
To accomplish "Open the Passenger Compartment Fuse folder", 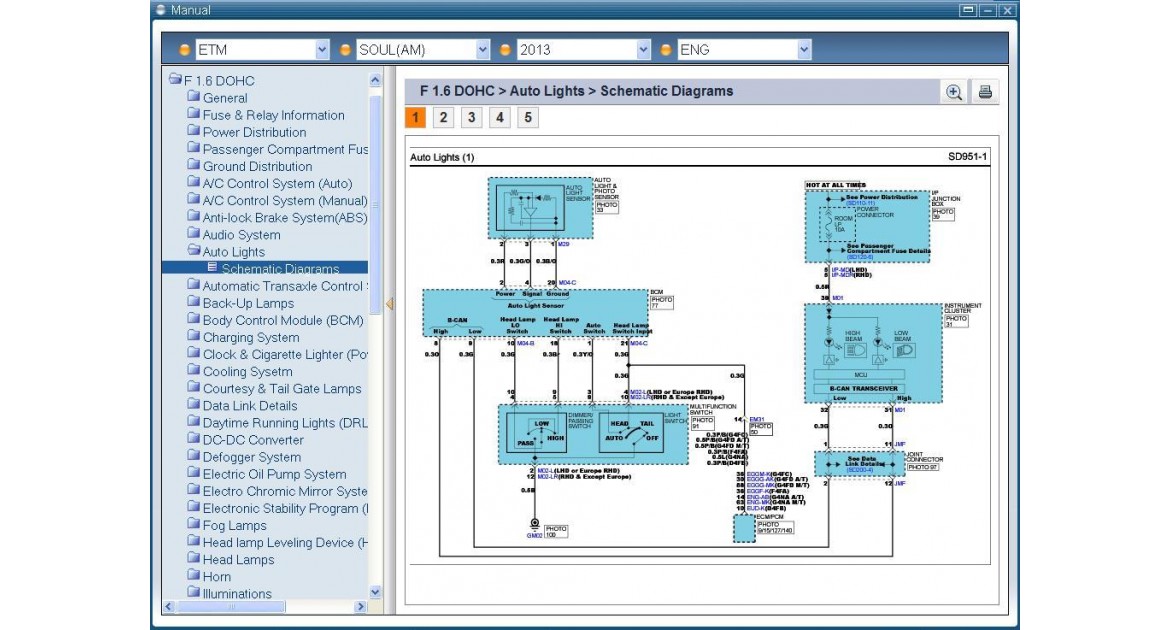I will pos(277,149).
